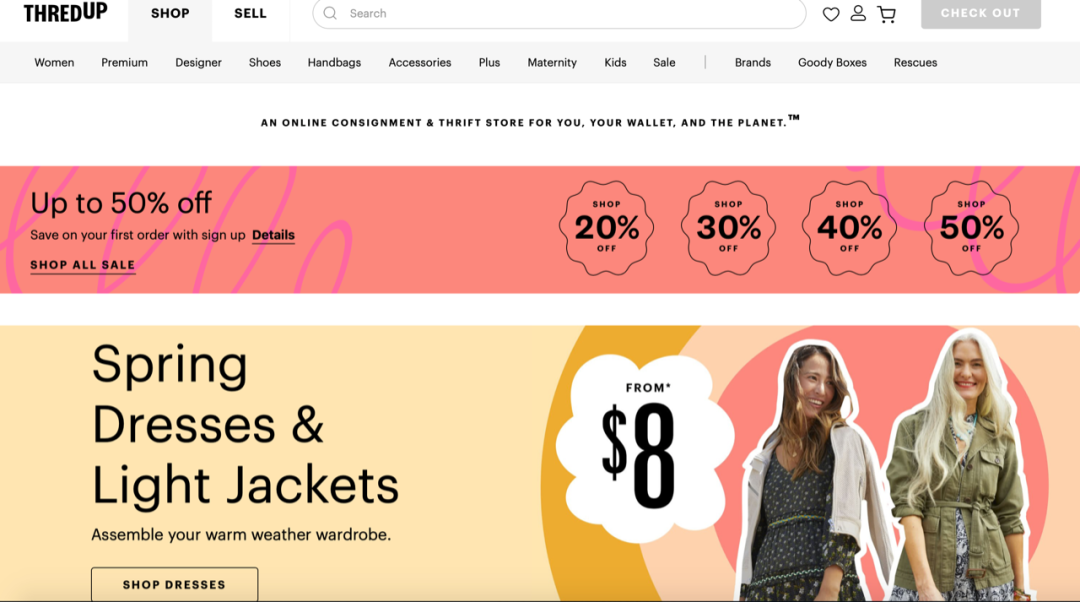The width and height of the screenshot is (1080, 602).
Task: Focus the Search input field
Action: (x=559, y=13)
